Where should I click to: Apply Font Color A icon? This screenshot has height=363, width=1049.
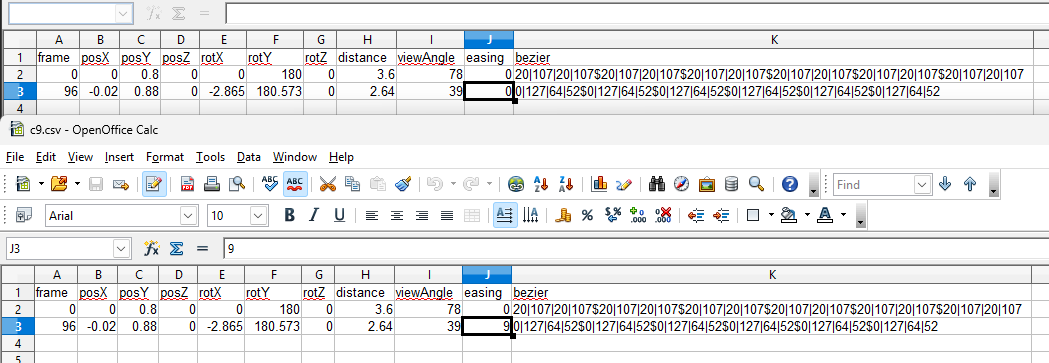(x=826, y=215)
